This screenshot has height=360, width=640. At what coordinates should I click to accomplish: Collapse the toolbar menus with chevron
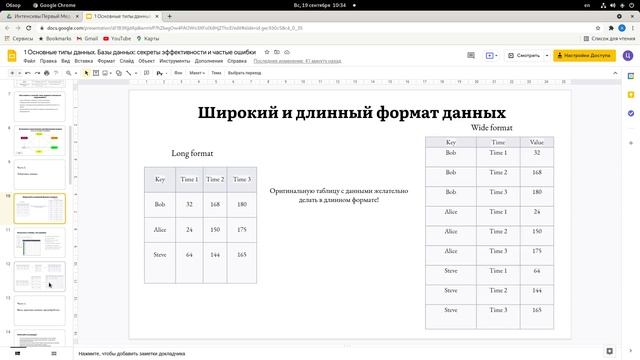tap(615, 73)
